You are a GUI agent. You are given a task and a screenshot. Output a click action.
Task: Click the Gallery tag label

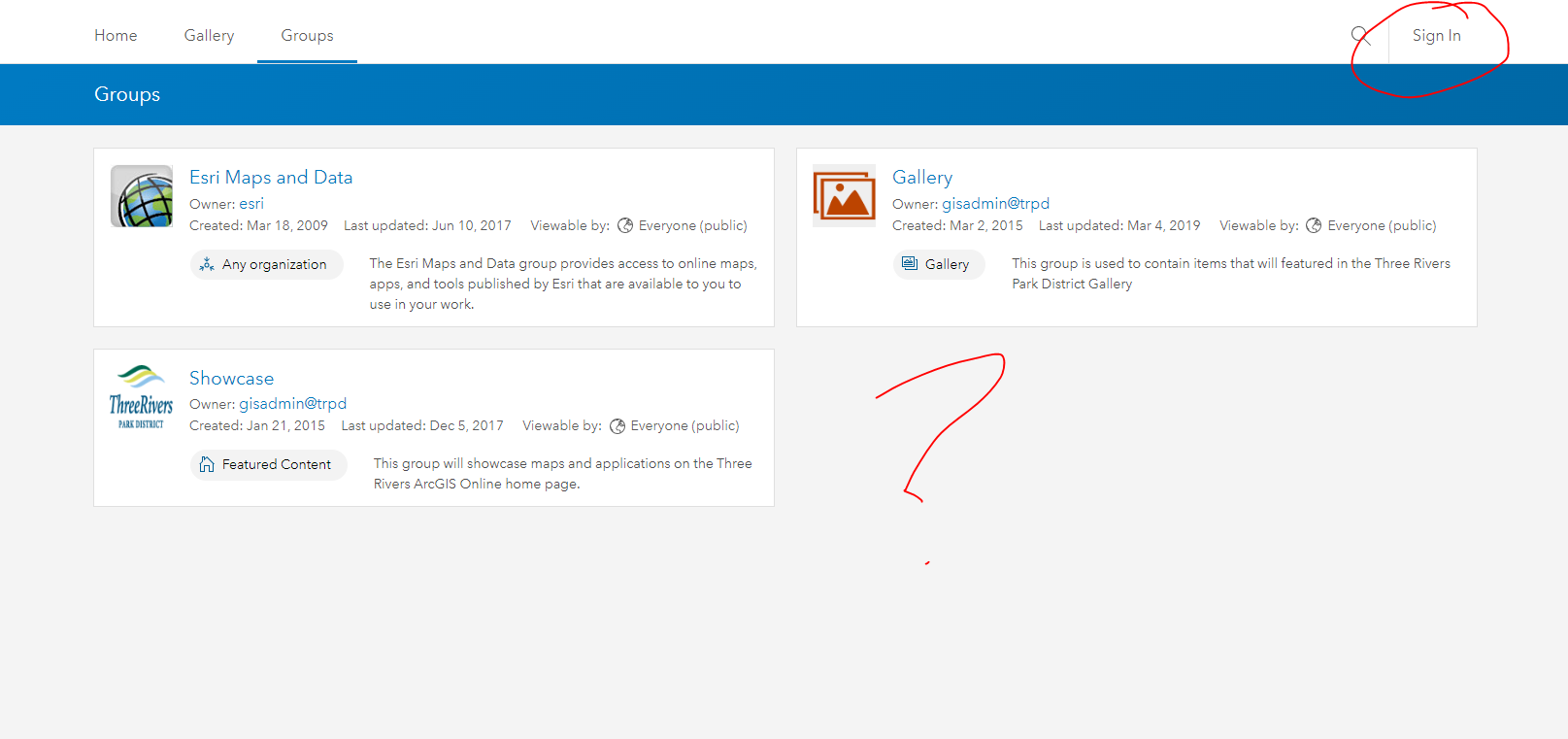(x=947, y=264)
